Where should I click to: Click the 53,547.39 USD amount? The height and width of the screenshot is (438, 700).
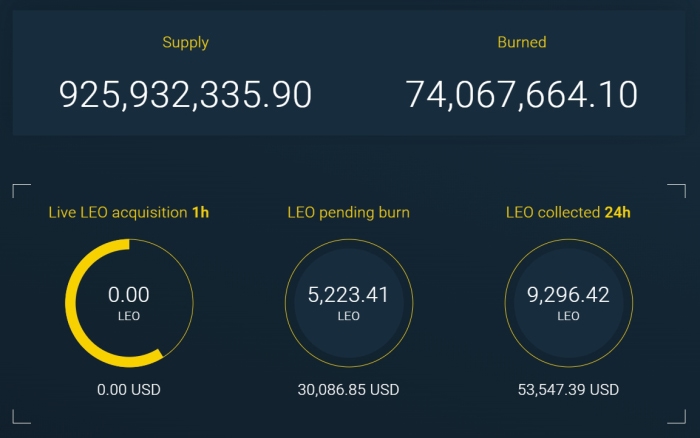click(x=567, y=389)
